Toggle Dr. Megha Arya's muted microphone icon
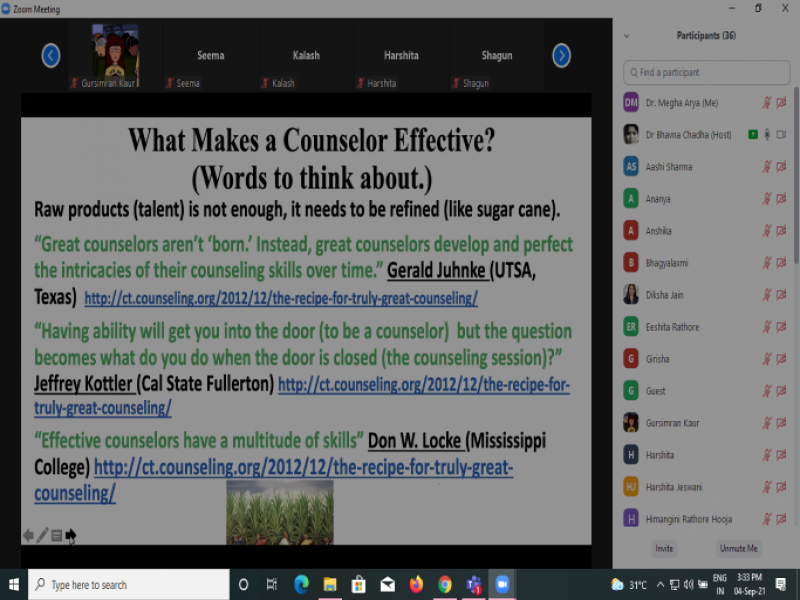This screenshot has height=600, width=800. click(768, 103)
